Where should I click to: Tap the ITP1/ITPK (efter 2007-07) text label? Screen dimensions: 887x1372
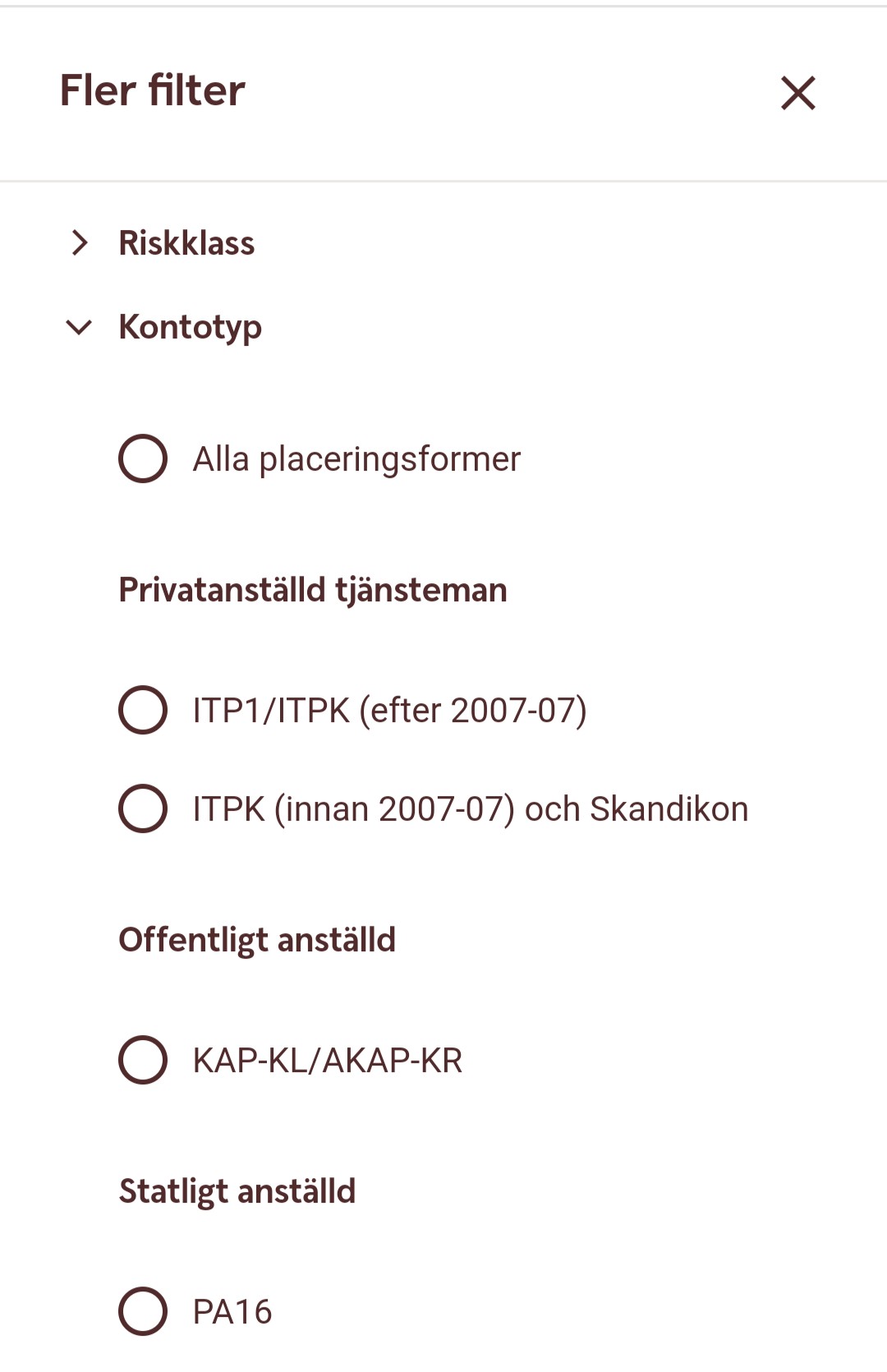click(389, 711)
